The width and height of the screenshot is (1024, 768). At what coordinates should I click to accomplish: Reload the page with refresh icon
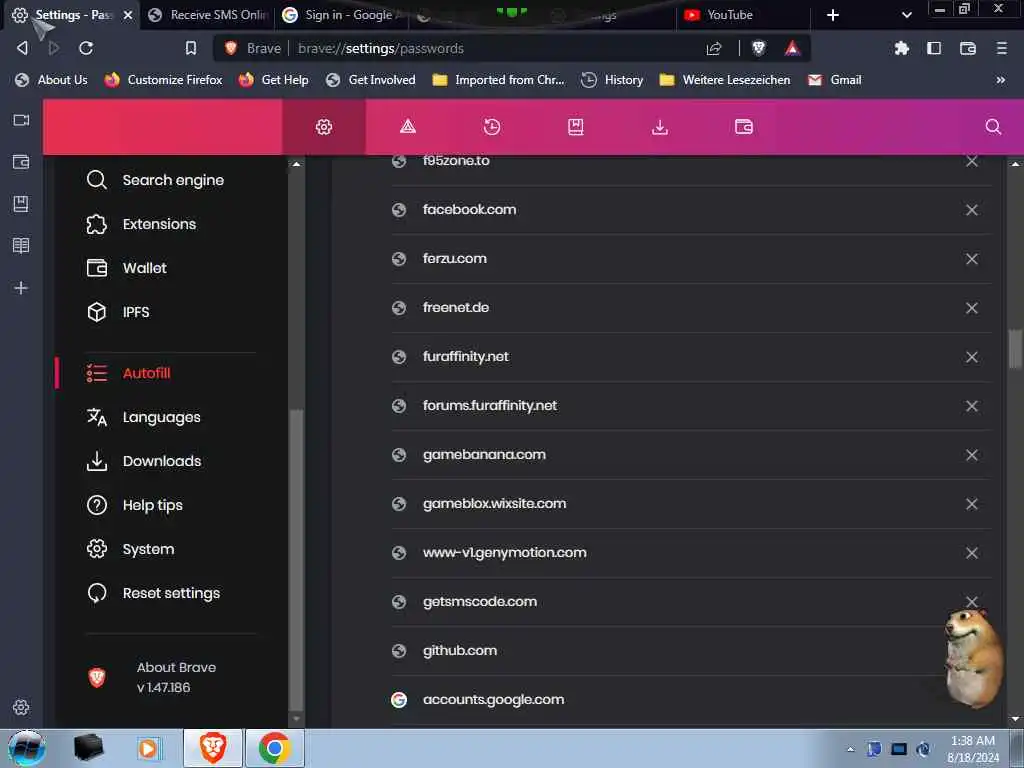coord(86,48)
